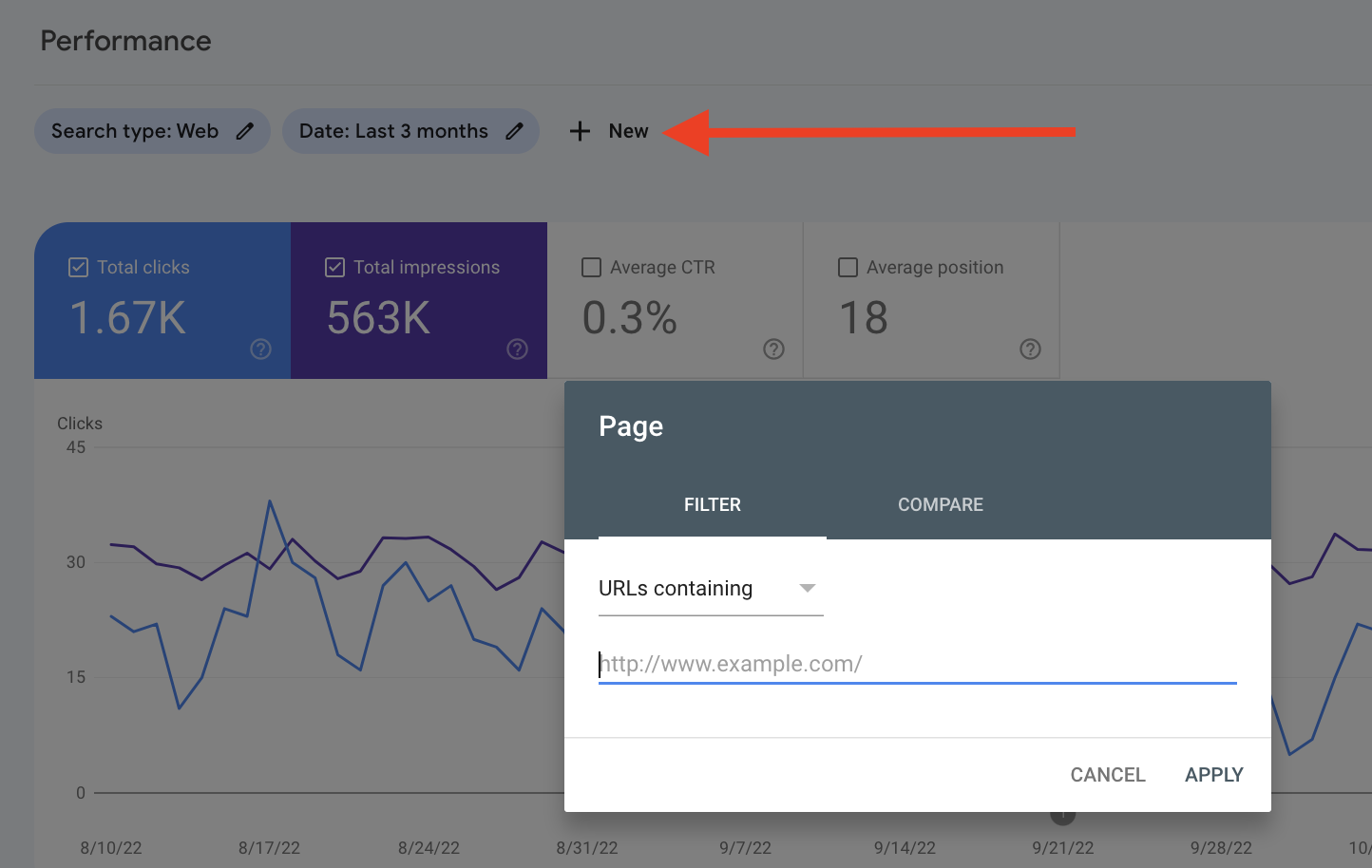Enable the Average CTR checkbox
The image size is (1372, 868).
coord(591,268)
